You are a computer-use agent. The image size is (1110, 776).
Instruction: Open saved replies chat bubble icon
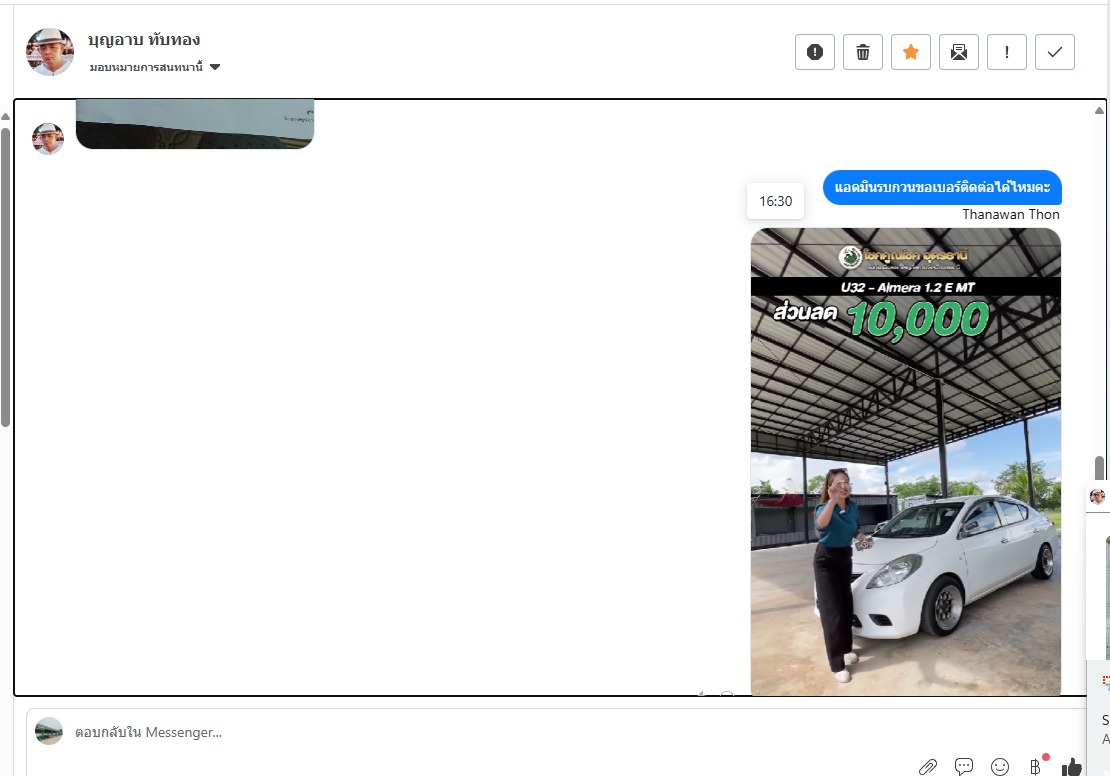(963, 766)
